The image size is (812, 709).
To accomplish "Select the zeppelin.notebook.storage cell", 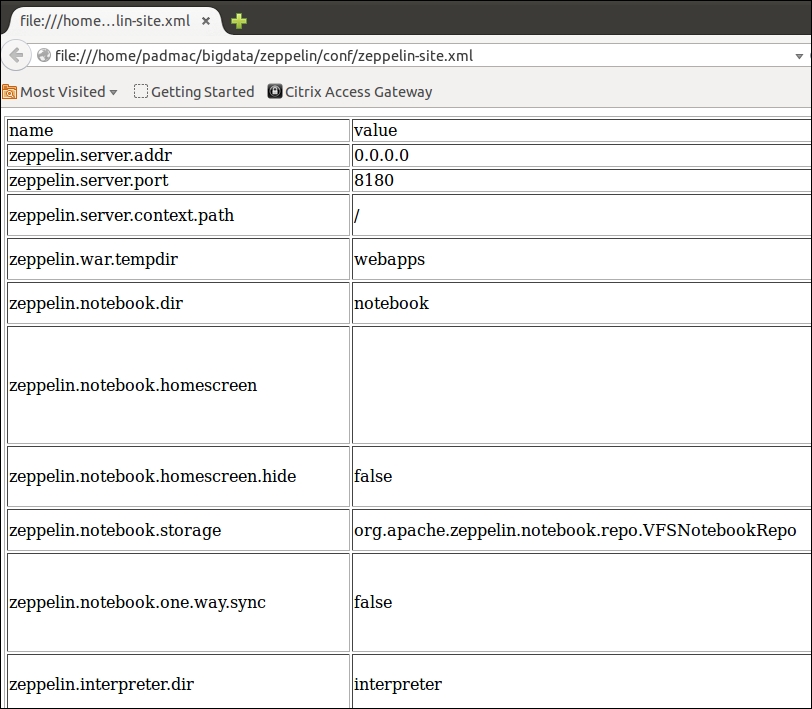I will (x=179, y=530).
